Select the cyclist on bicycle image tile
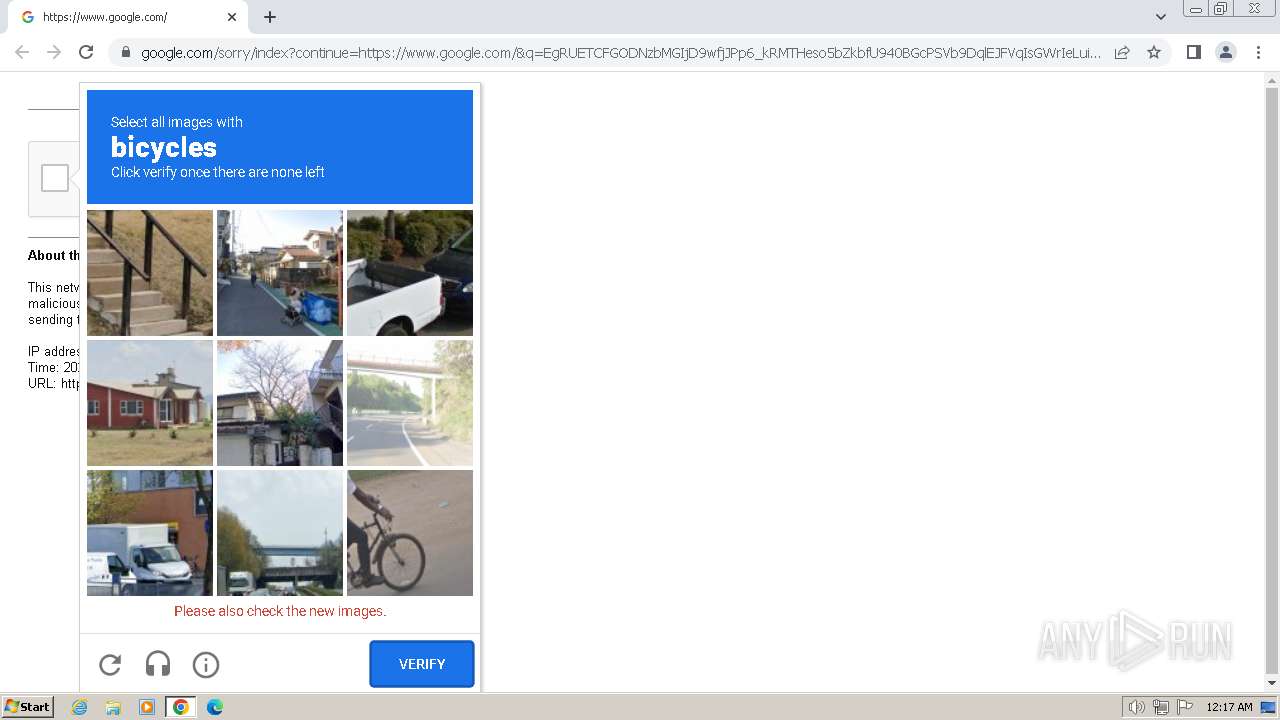 point(410,533)
